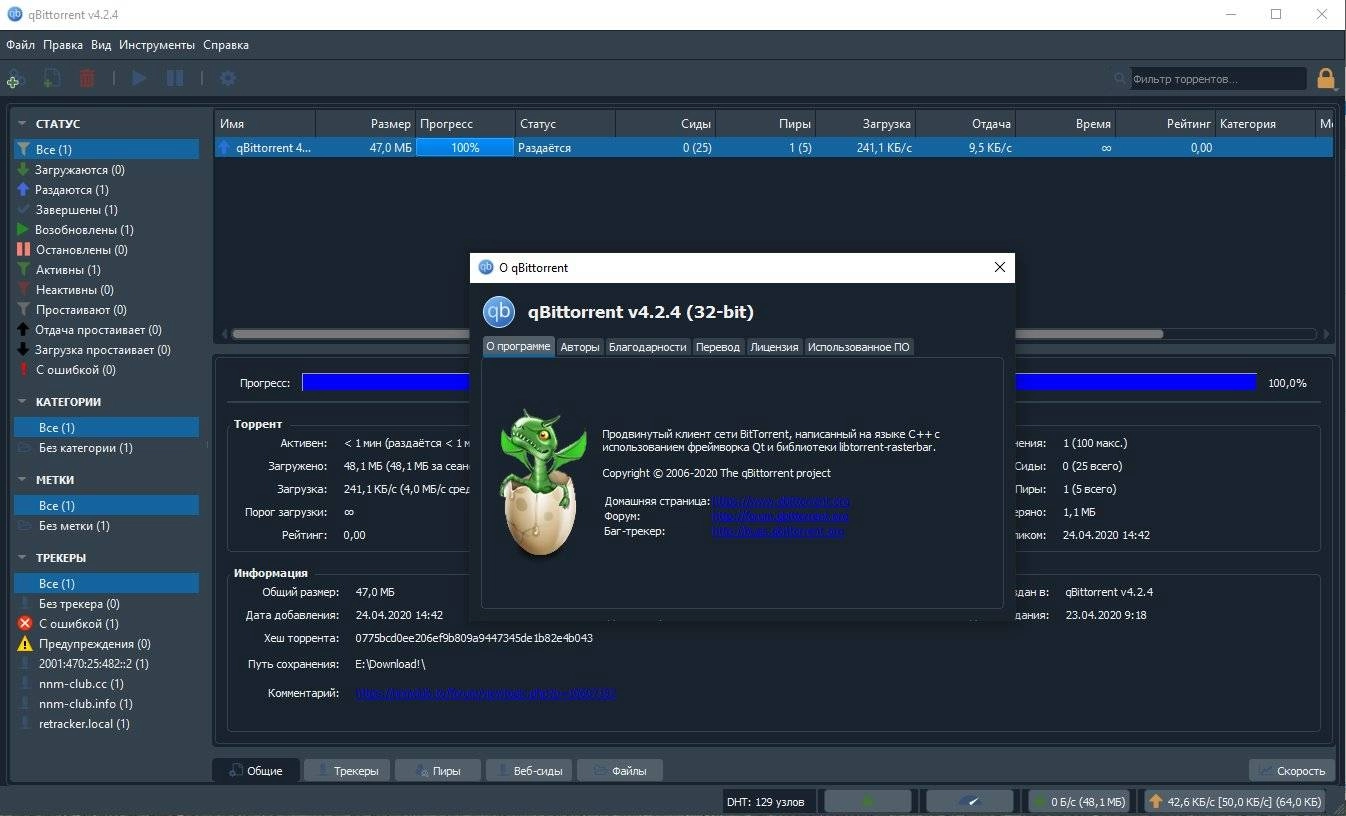Open the Баг-трекер link
The height and width of the screenshot is (816, 1346).
click(778, 531)
